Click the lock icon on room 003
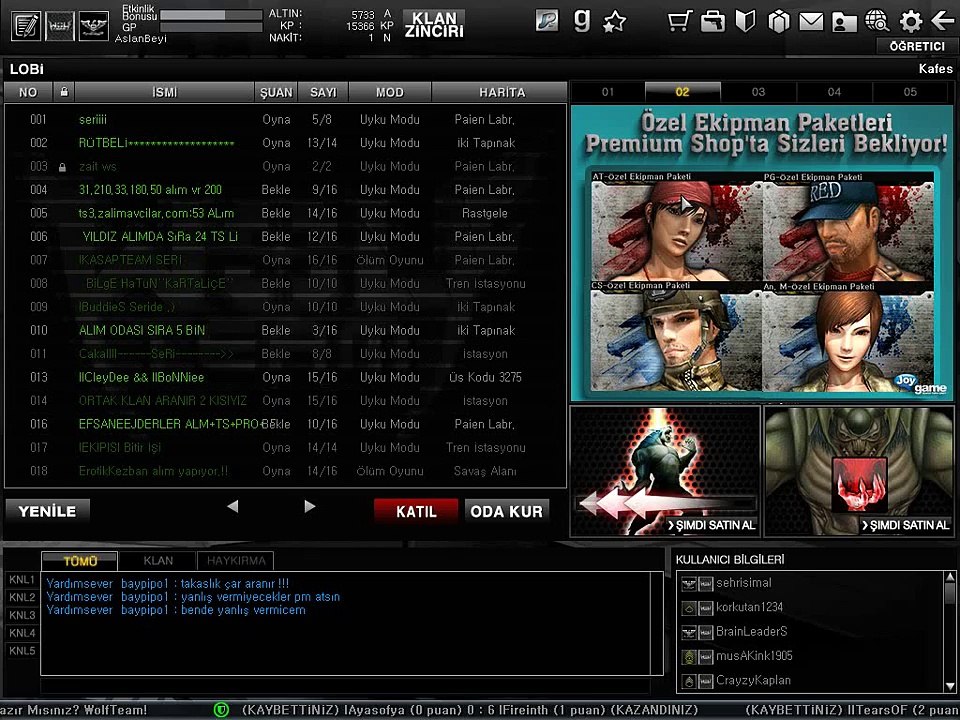Viewport: 960px width, 720px height. (62, 167)
